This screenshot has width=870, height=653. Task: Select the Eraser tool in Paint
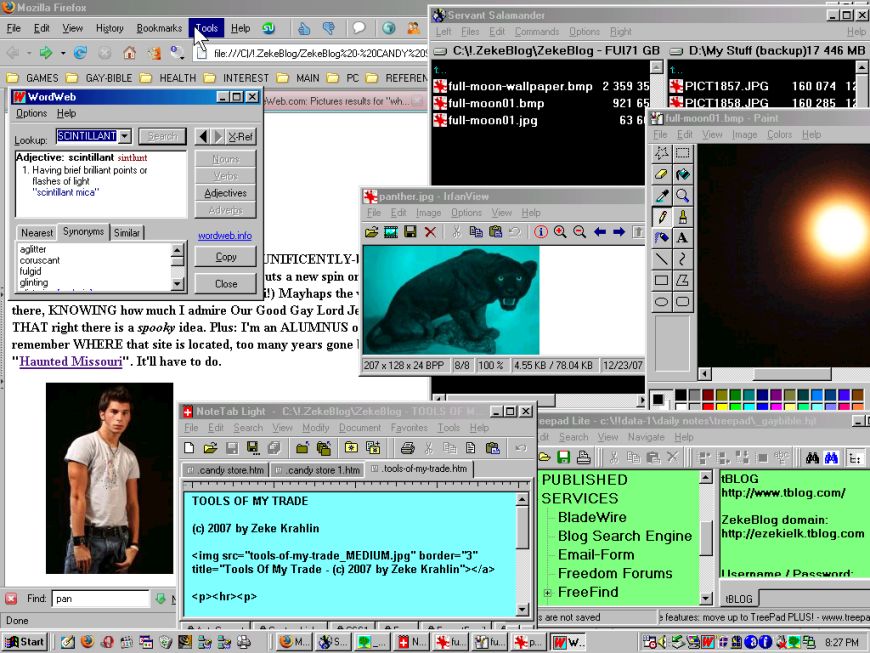point(661,174)
